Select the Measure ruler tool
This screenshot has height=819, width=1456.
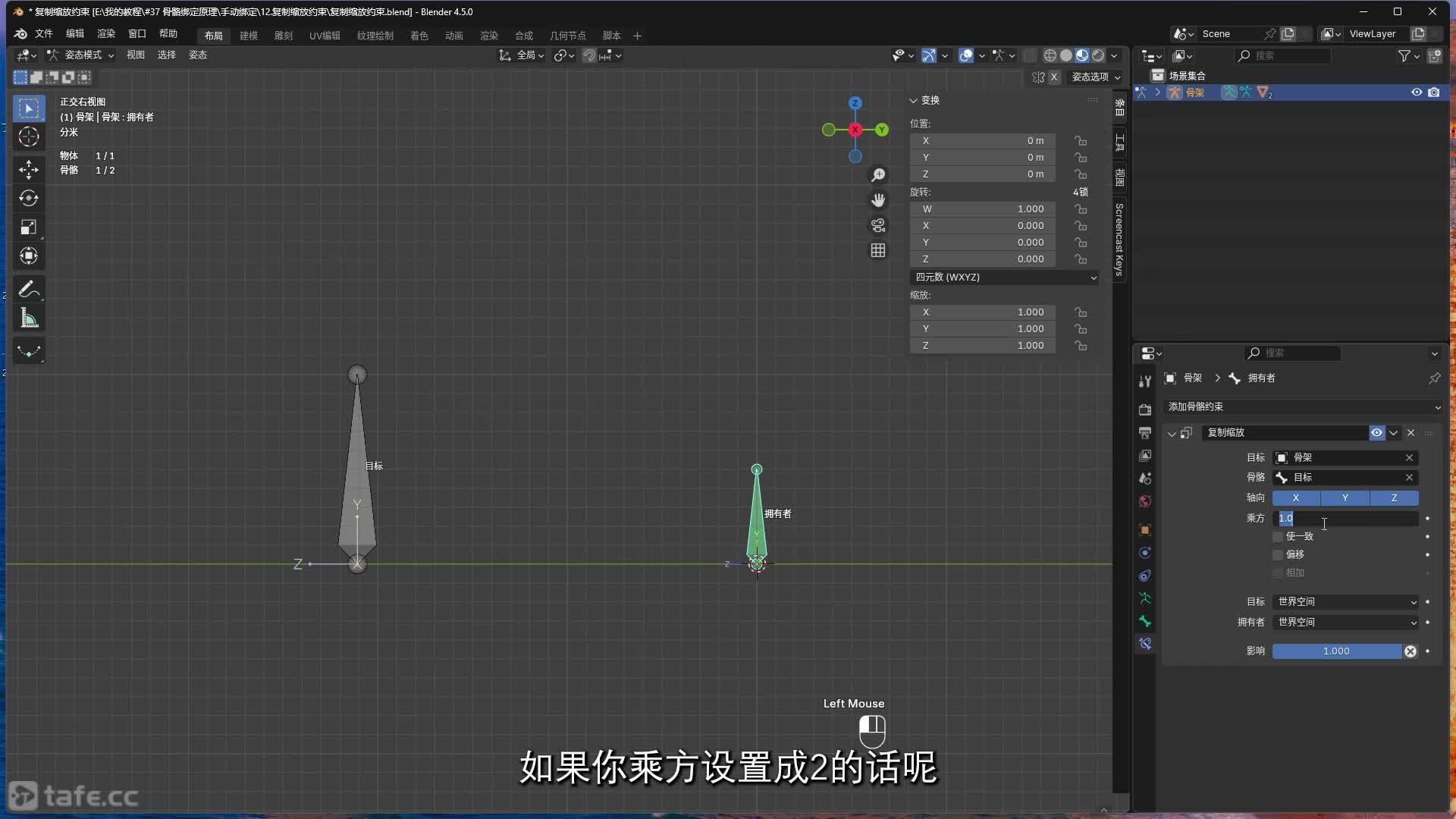[x=29, y=318]
